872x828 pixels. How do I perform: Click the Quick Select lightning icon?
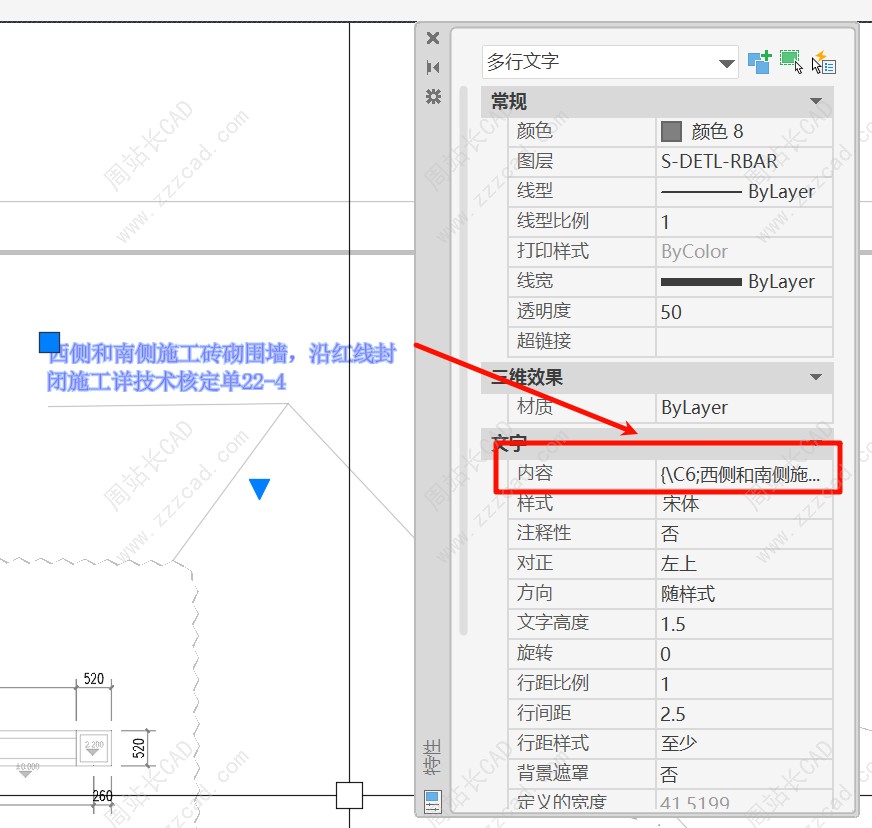pos(823,62)
